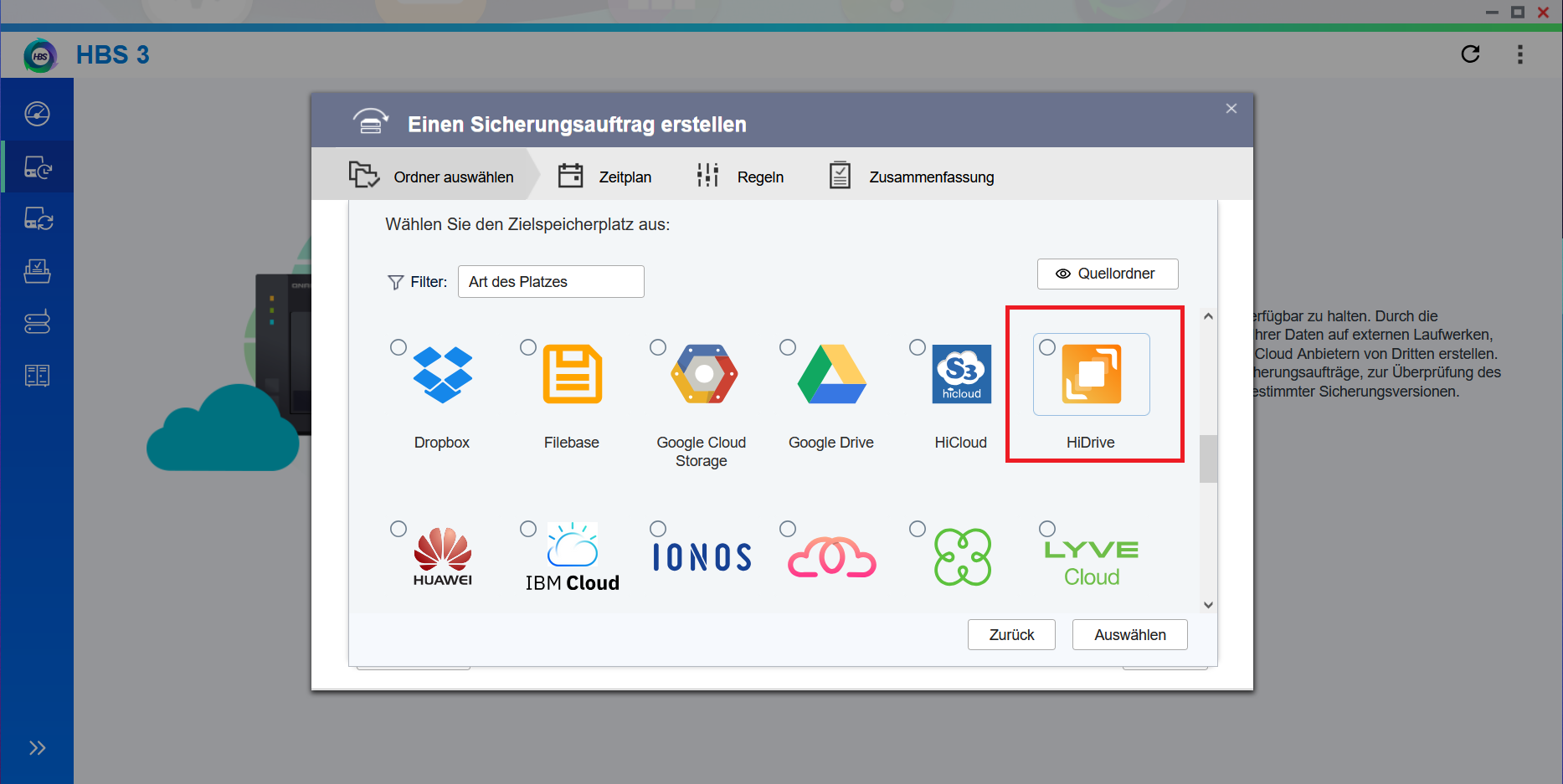This screenshot has height=784, width=1563.
Task: Open the three-dot more options menu
Action: click(x=1520, y=54)
